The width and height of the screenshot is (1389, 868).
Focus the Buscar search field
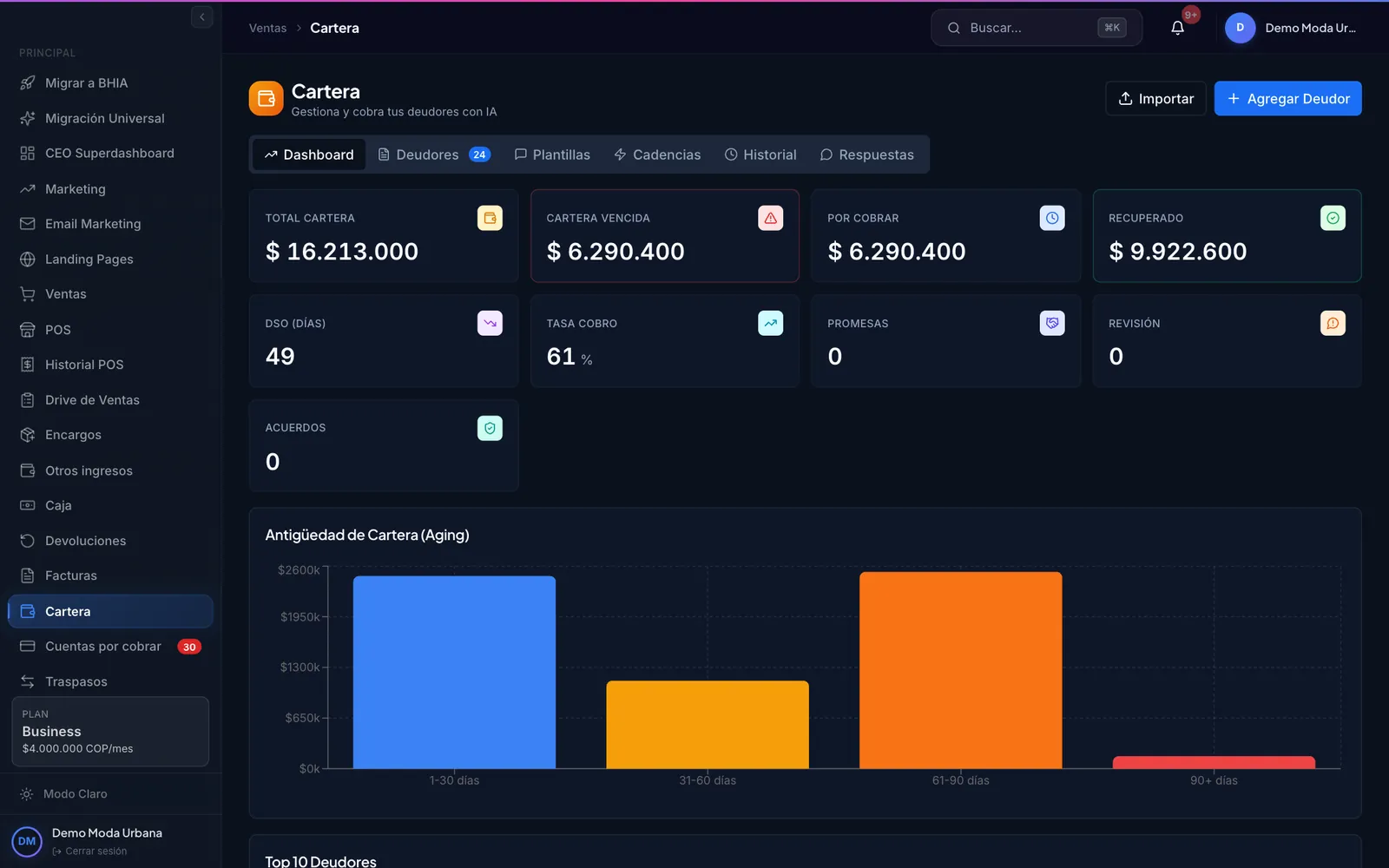click(x=1037, y=28)
